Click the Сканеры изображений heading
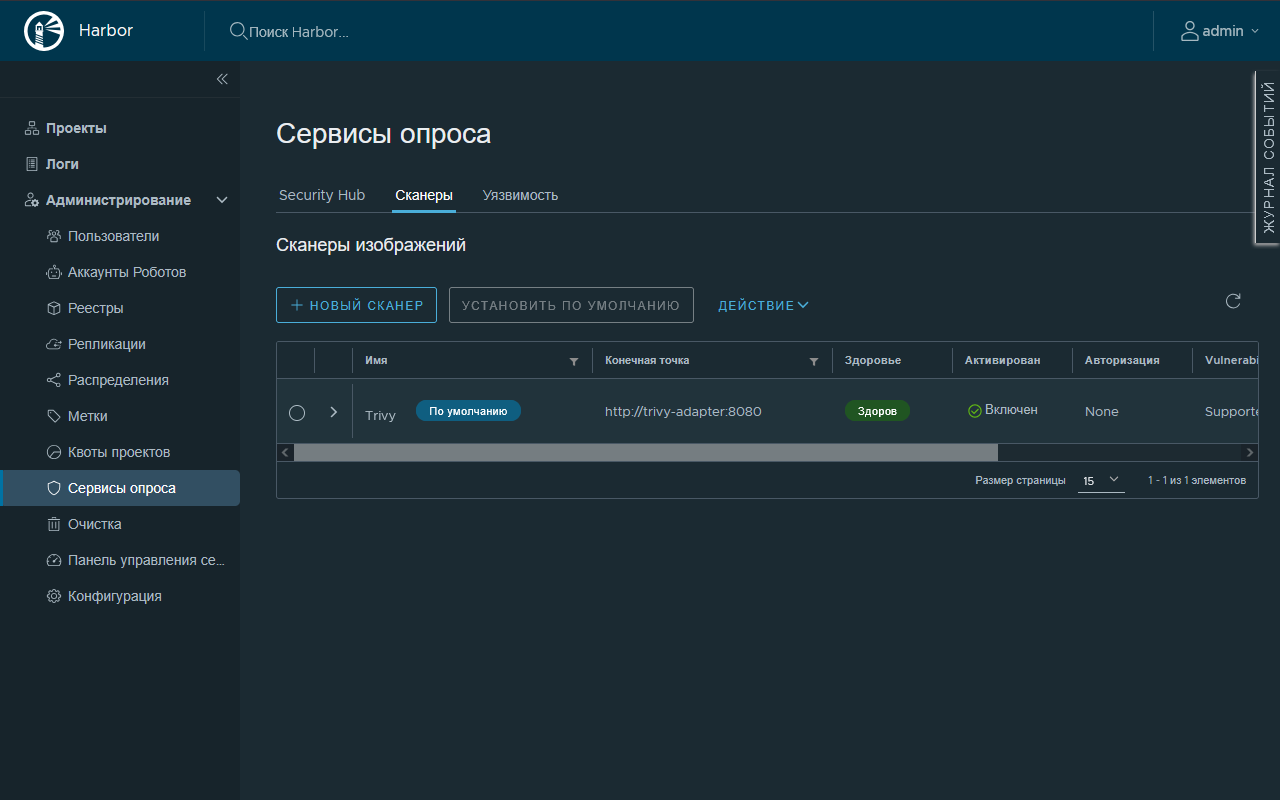This screenshot has height=800, width=1280. (x=371, y=245)
